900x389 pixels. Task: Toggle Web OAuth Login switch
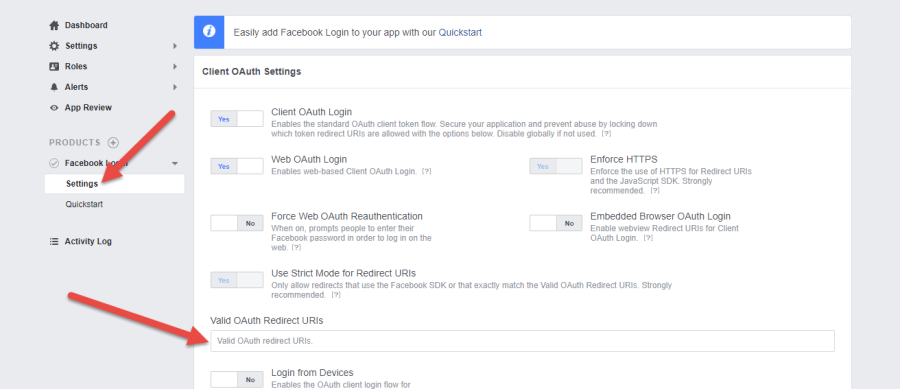click(236, 166)
